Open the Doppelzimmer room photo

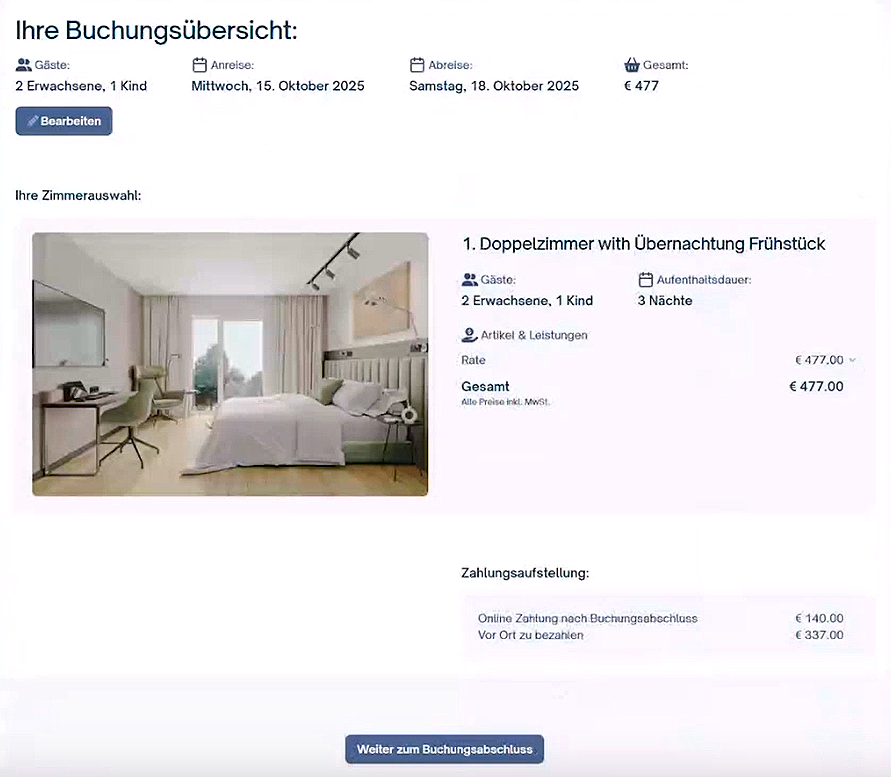tap(230, 364)
